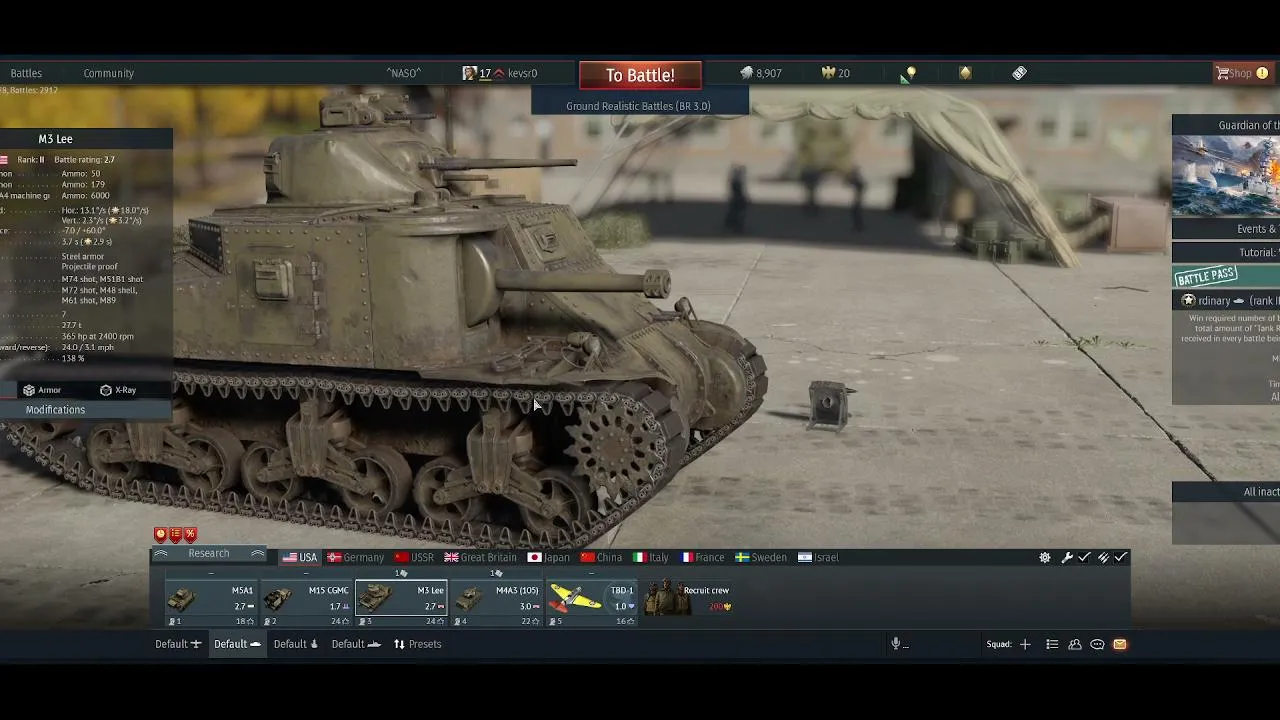Open the game chat rooms list icon
Viewport: 1280px width, 720px height.
(x=1052, y=644)
